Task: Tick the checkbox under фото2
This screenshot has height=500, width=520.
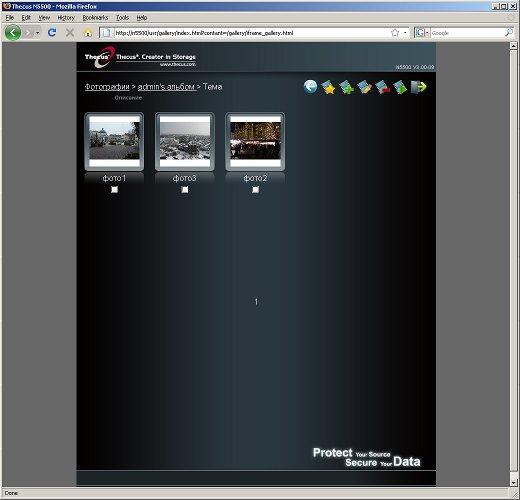Action: pyautogui.click(x=255, y=189)
